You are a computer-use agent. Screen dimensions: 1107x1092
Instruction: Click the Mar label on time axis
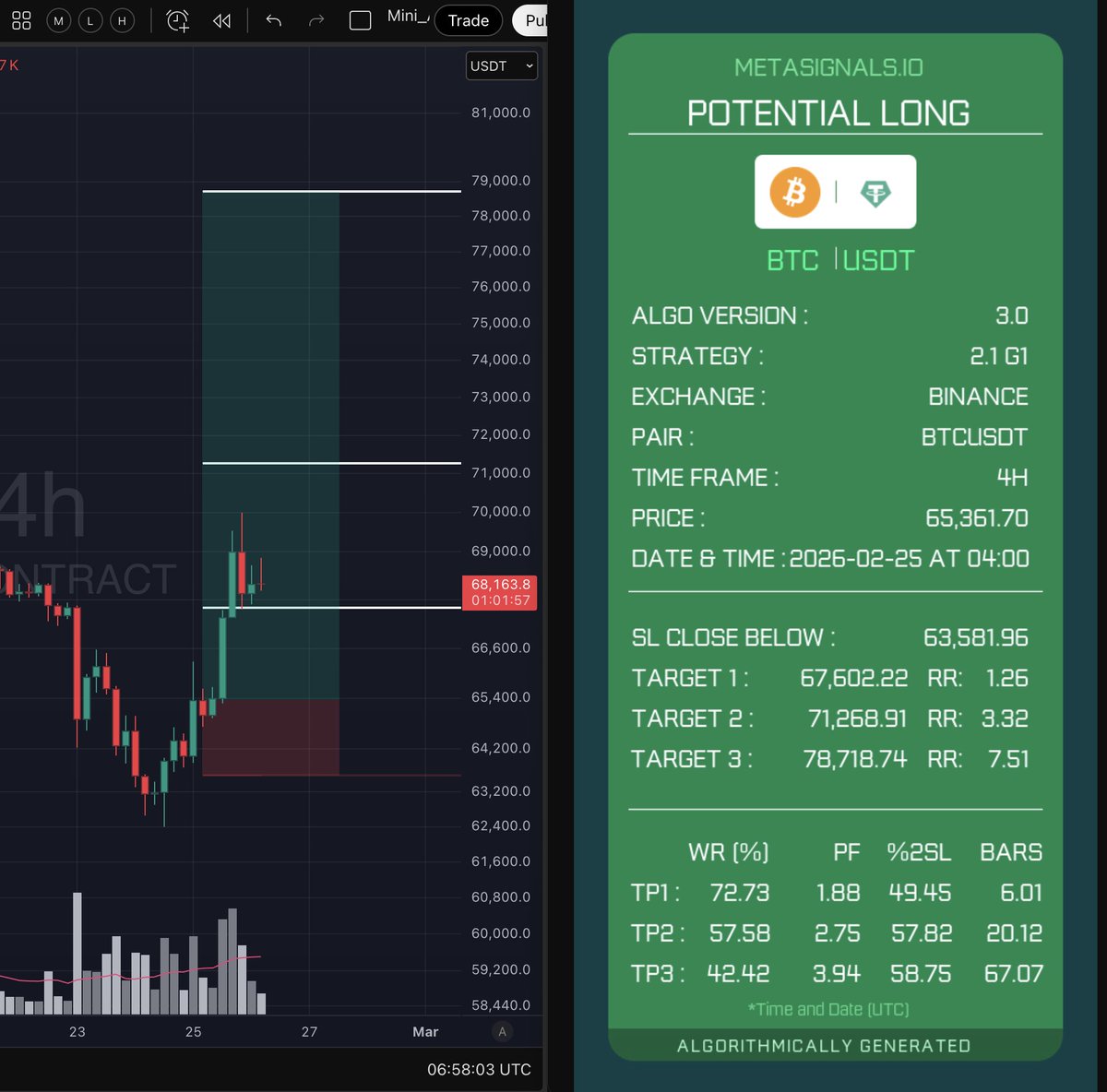coord(425,1031)
